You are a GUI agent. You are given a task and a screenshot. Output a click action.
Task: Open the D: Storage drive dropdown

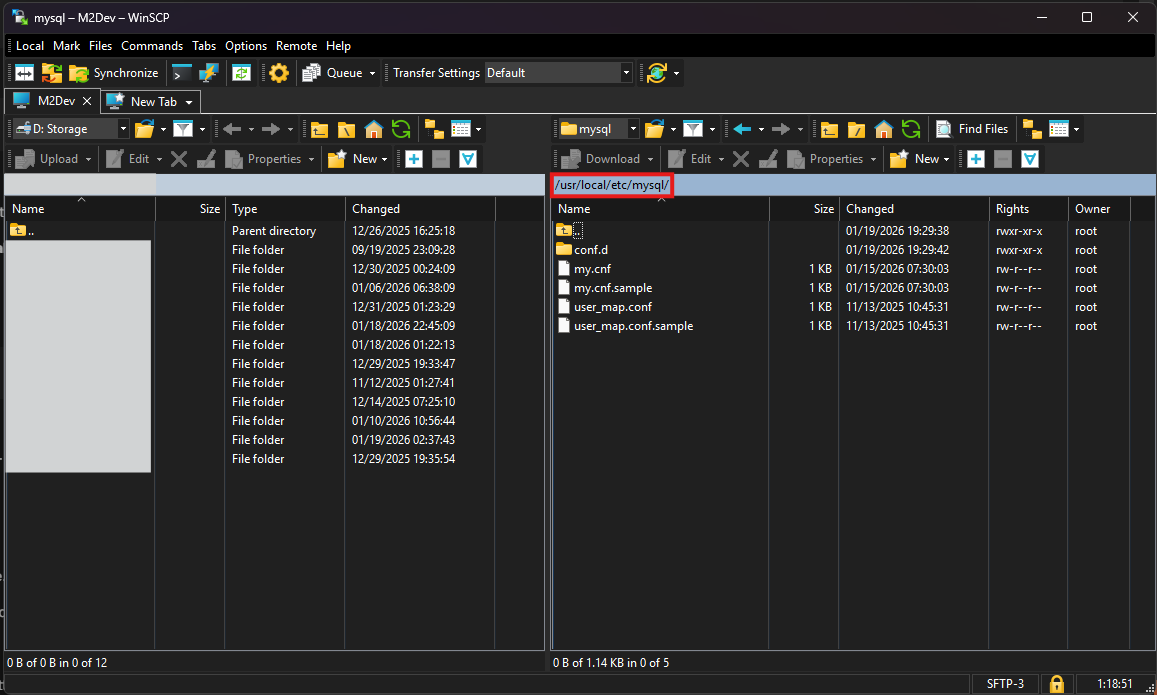pyautogui.click(x=123, y=129)
